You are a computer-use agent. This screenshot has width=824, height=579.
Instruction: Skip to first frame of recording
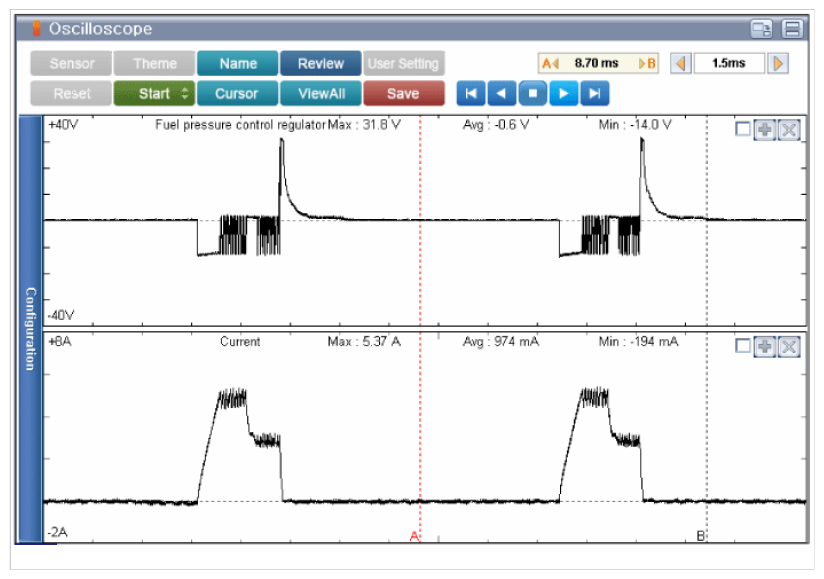click(470, 94)
